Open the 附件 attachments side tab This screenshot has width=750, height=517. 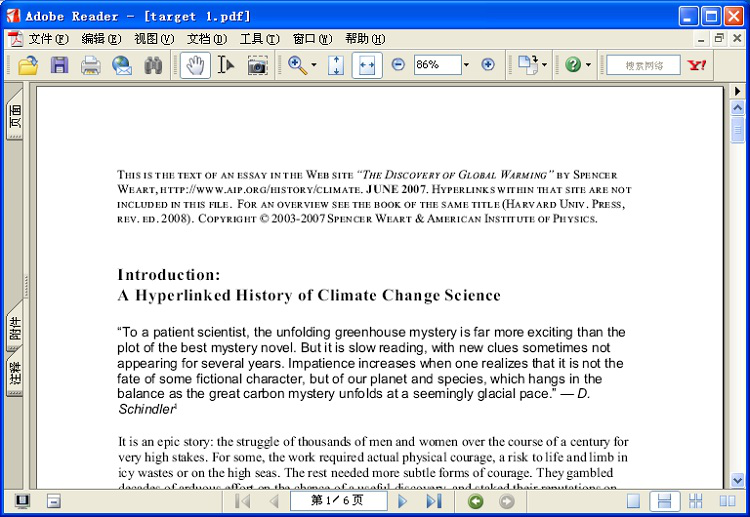14,328
